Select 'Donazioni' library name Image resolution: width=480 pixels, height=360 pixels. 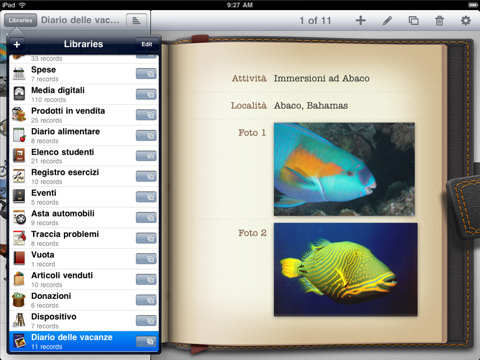(51, 296)
